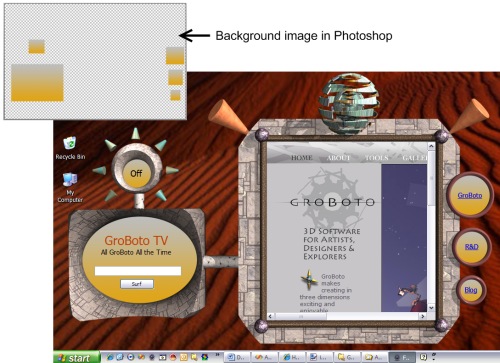The height and width of the screenshot is (363, 500).
Task: Click the help question-mark tray icon
Action: pos(423,357)
